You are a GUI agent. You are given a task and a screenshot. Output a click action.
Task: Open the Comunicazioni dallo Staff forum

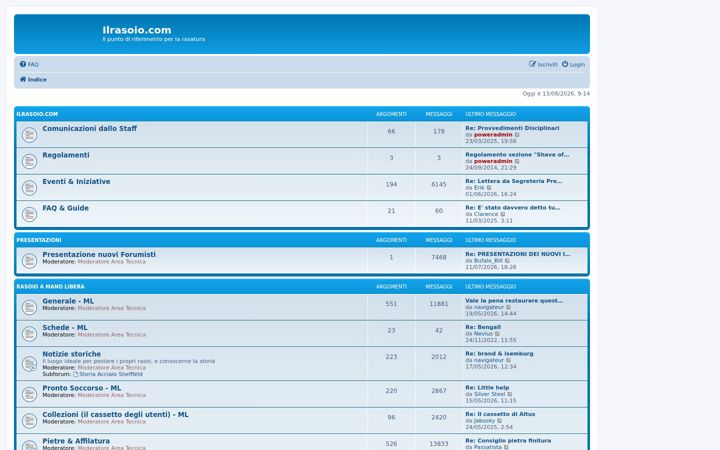(x=90, y=129)
